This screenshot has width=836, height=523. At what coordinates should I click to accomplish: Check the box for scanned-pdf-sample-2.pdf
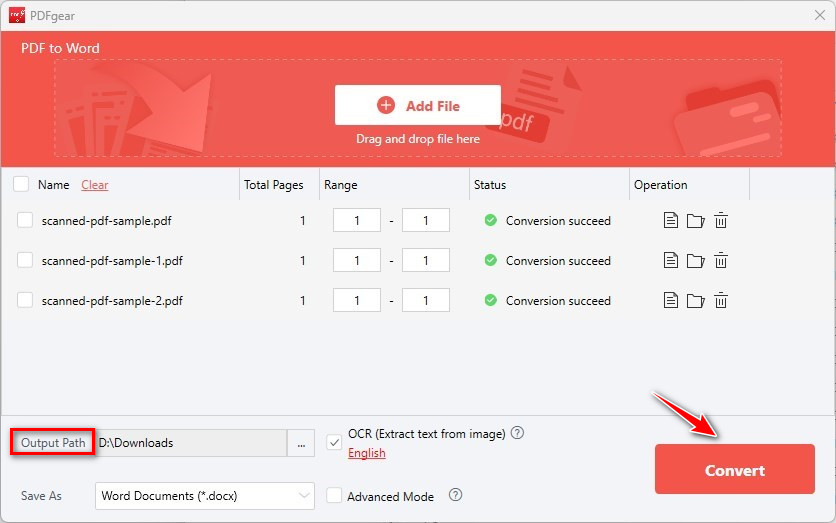tap(25, 300)
